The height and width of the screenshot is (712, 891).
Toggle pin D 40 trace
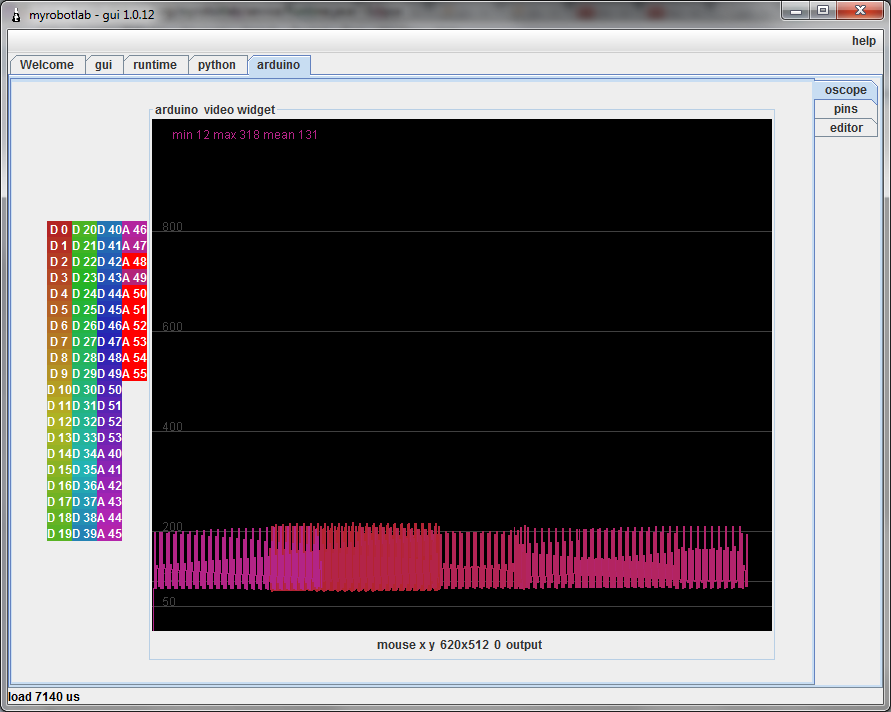coord(109,230)
